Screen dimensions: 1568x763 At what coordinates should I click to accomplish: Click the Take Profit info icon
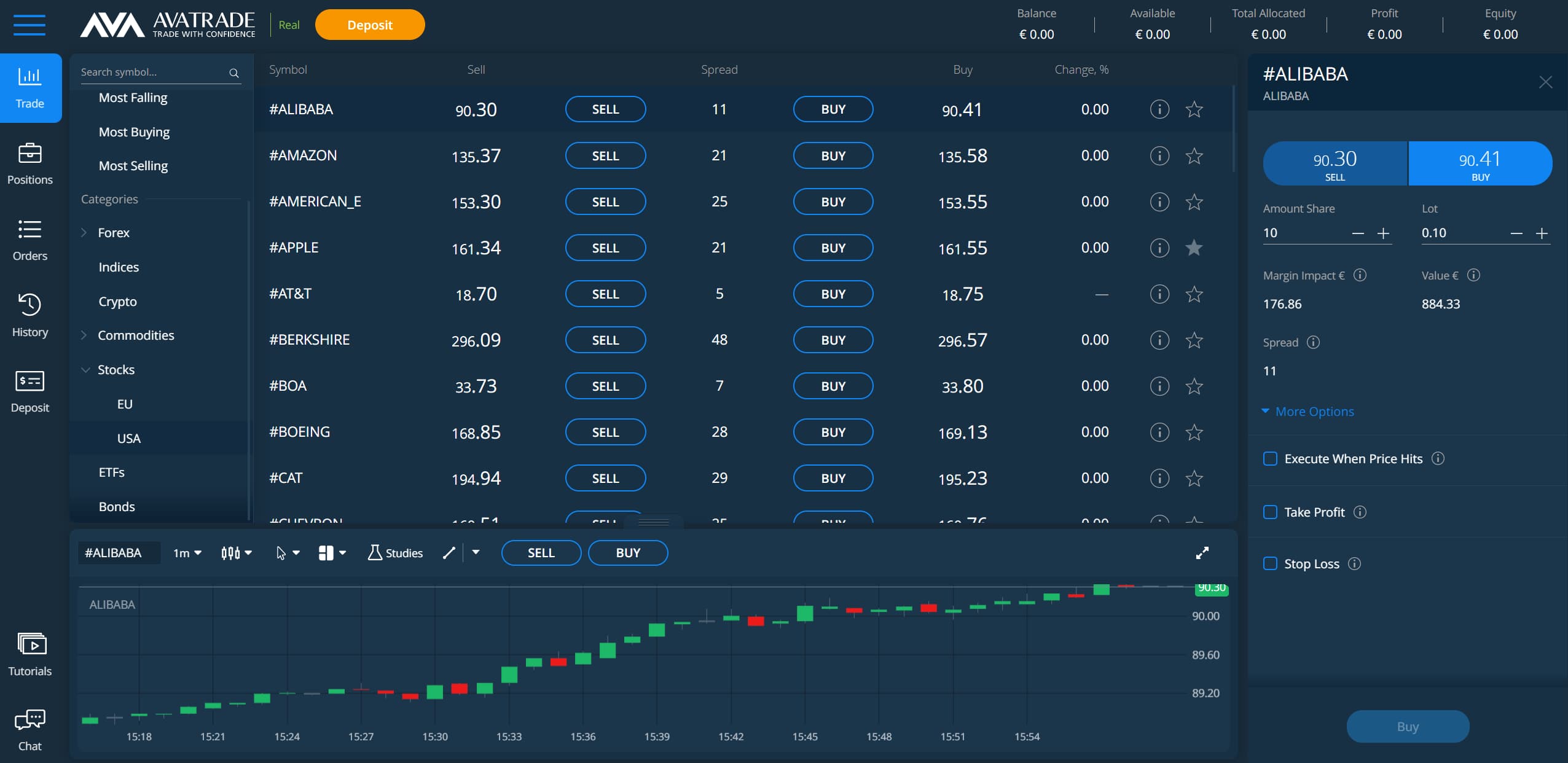(x=1360, y=512)
